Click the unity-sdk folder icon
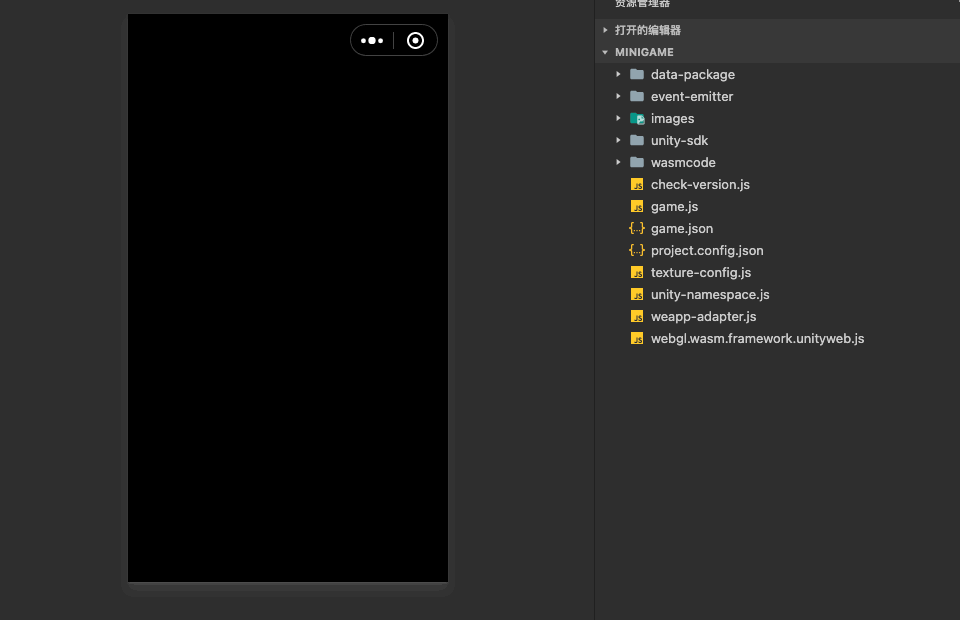The width and height of the screenshot is (960, 620). tap(637, 140)
